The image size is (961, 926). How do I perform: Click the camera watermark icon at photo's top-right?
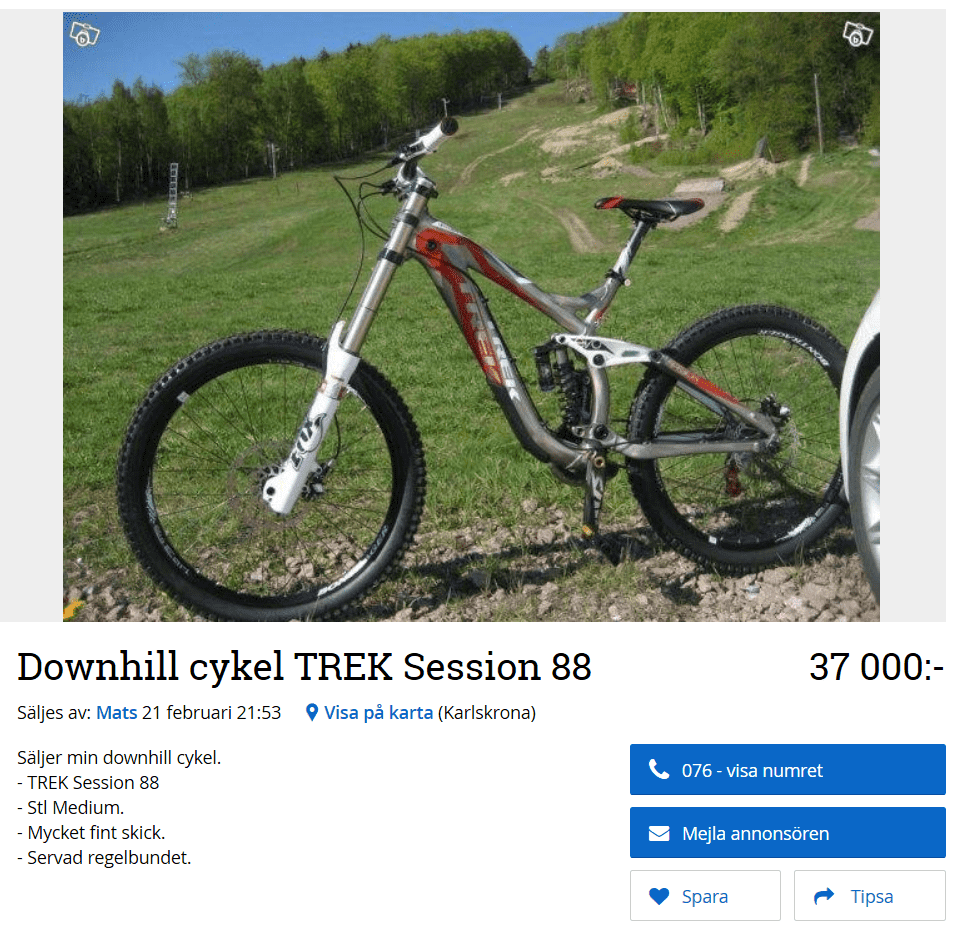pyautogui.click(x=857, y=34)
